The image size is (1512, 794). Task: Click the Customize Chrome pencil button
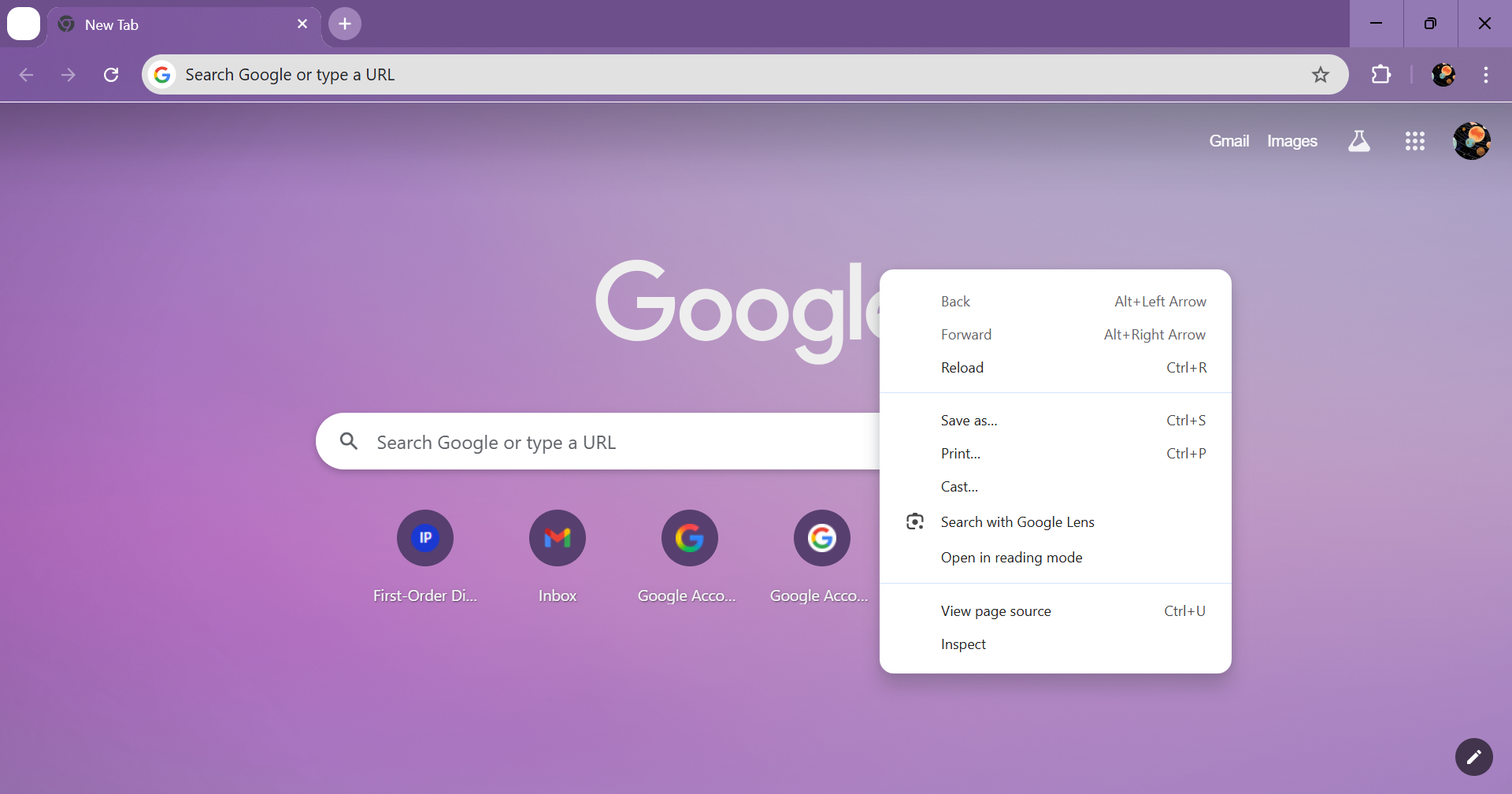[x=1473, y=757]
